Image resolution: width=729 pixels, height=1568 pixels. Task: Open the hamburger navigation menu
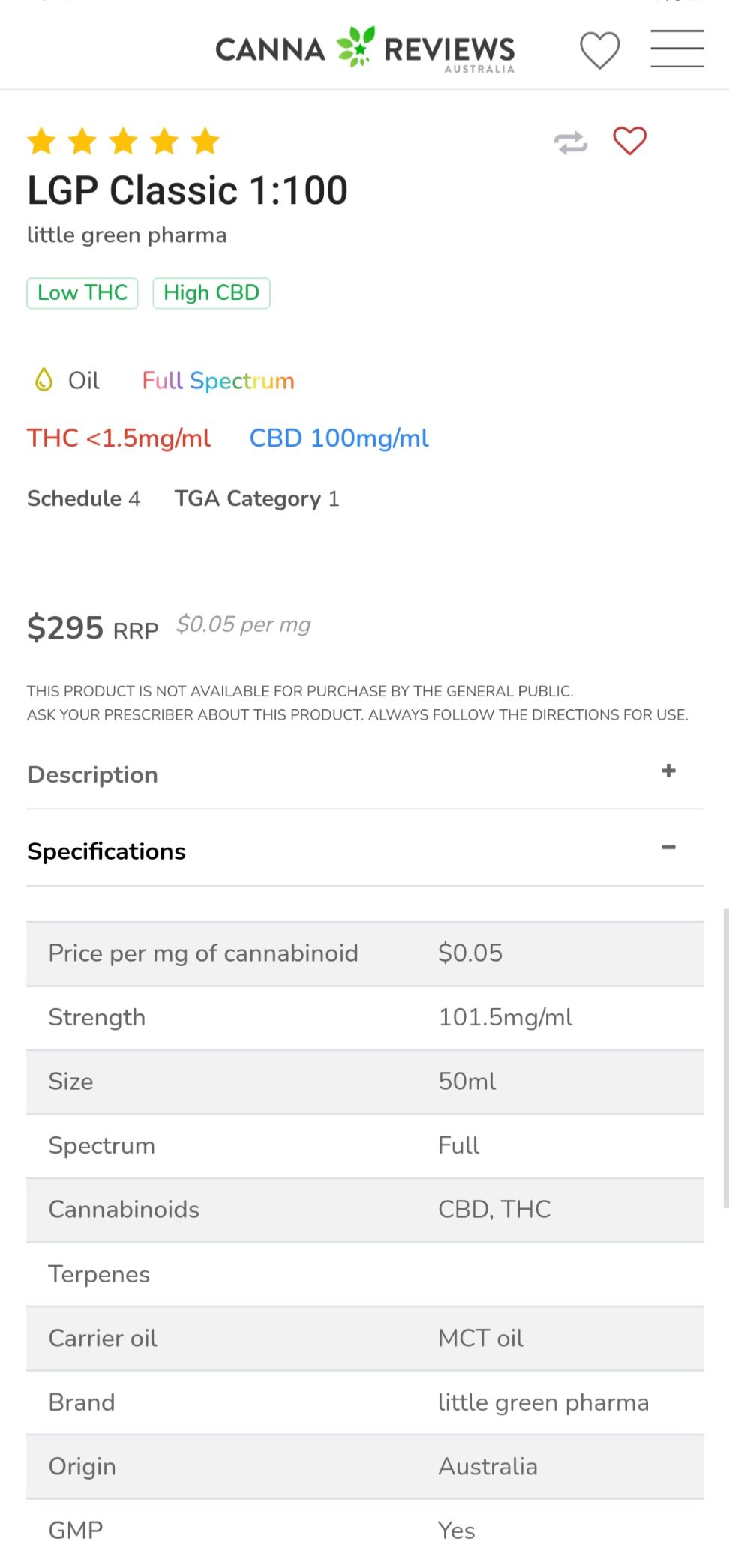676,49
